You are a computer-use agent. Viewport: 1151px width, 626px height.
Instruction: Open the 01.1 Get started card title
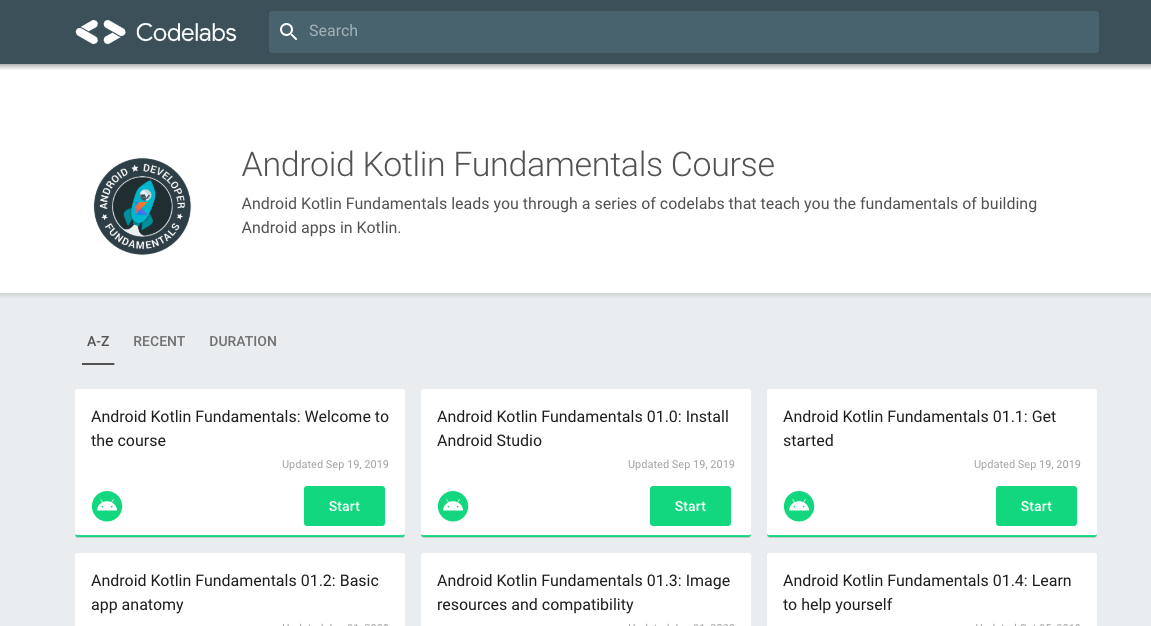919,429
